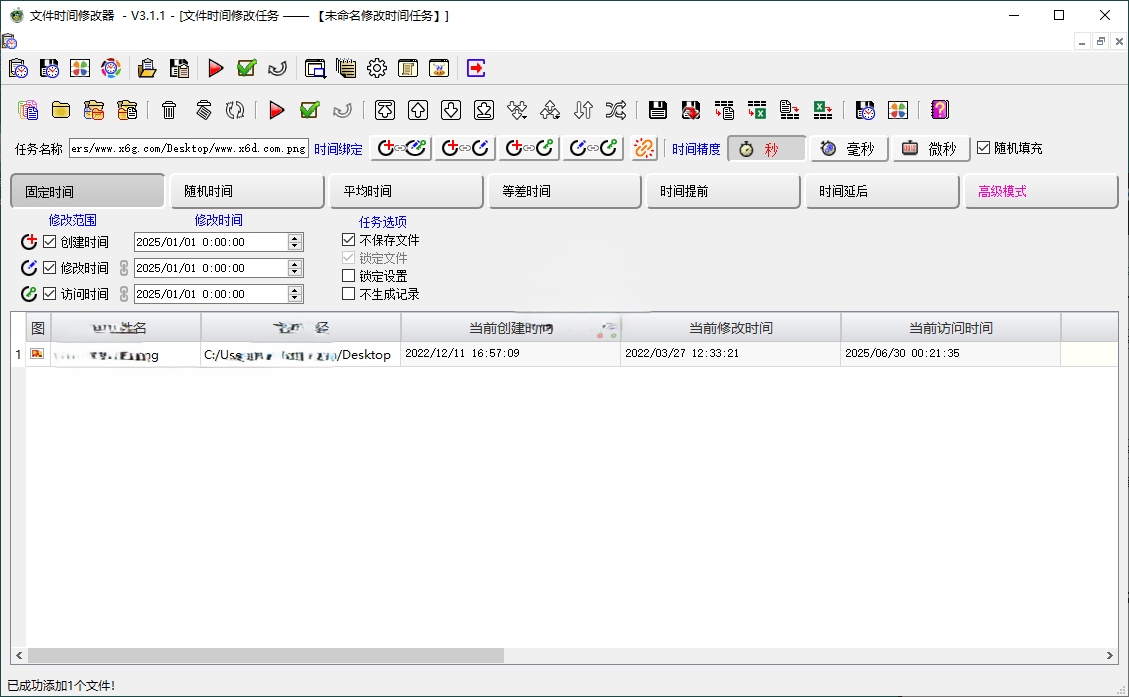Click the link icon beside 修改时间
The image size is (1129, 697).
[x=124, y=268]
